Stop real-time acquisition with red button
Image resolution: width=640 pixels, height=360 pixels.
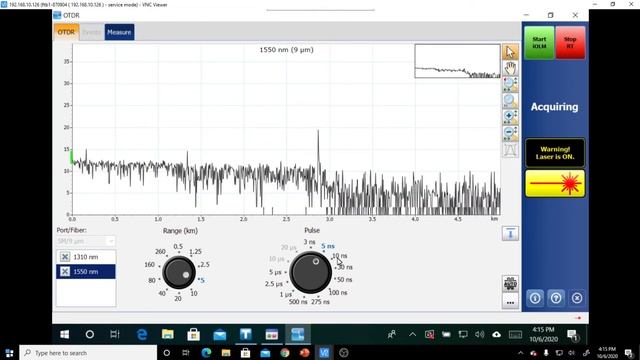pos(570,42)
